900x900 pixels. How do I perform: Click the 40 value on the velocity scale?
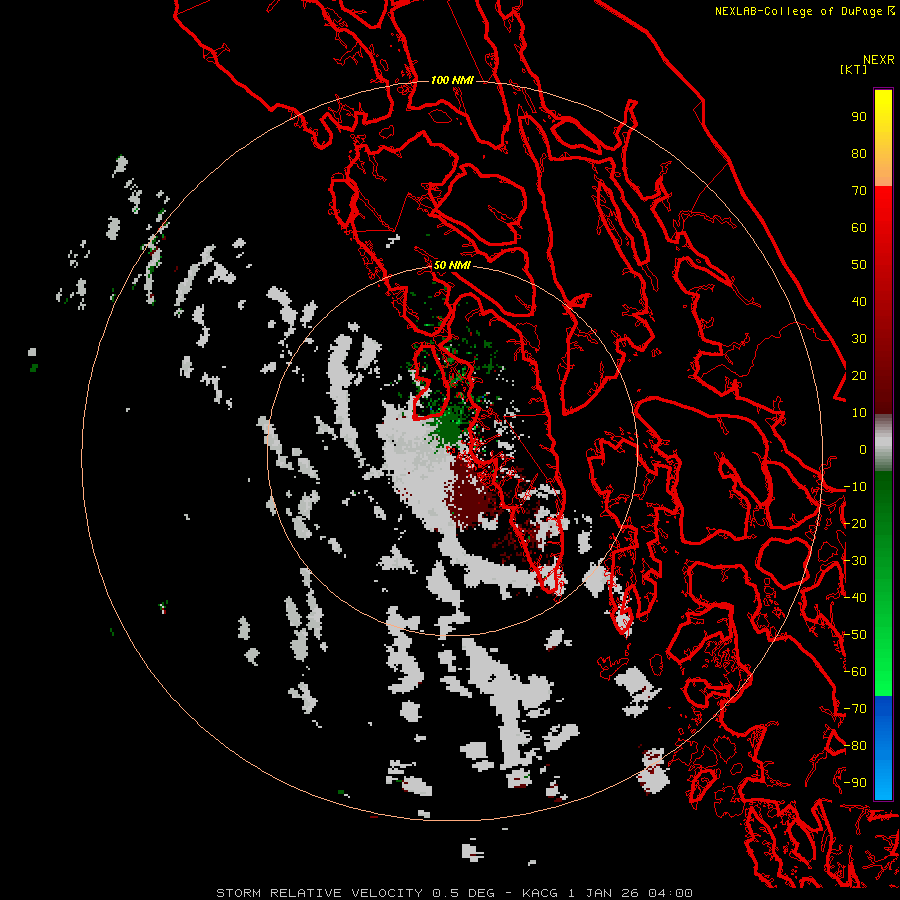pos(859,302)
